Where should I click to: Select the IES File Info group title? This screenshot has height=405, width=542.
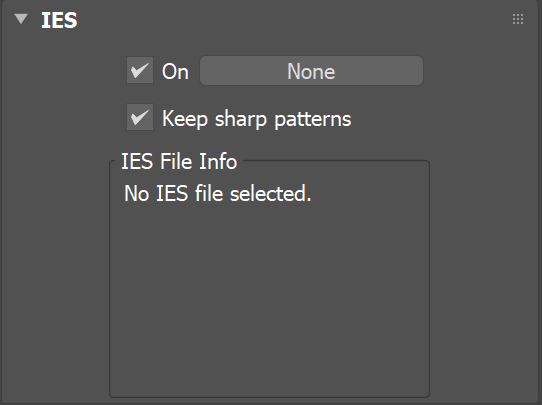pos(179,161)
